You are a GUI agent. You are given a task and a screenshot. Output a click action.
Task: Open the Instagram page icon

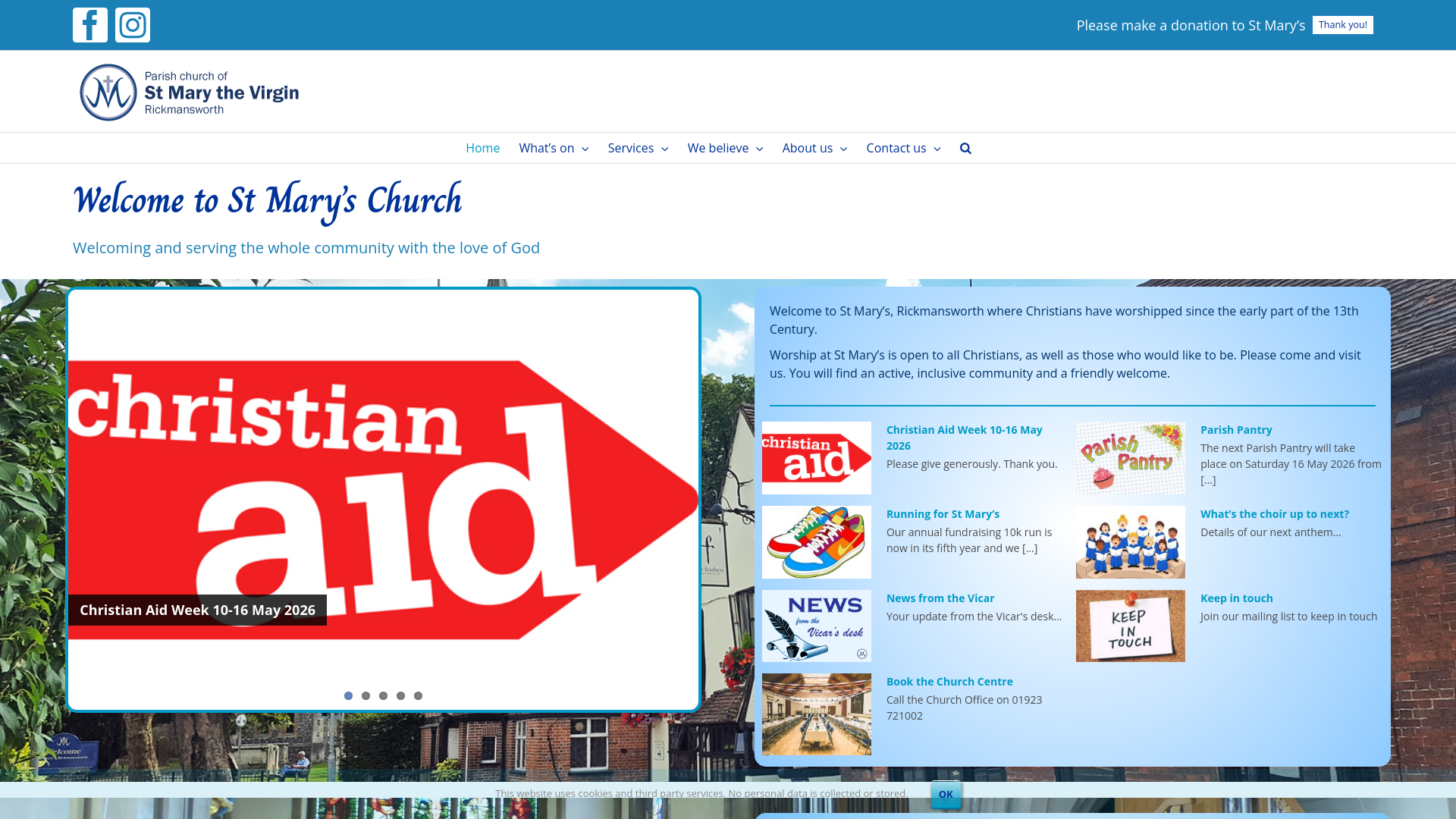point(133,25)
